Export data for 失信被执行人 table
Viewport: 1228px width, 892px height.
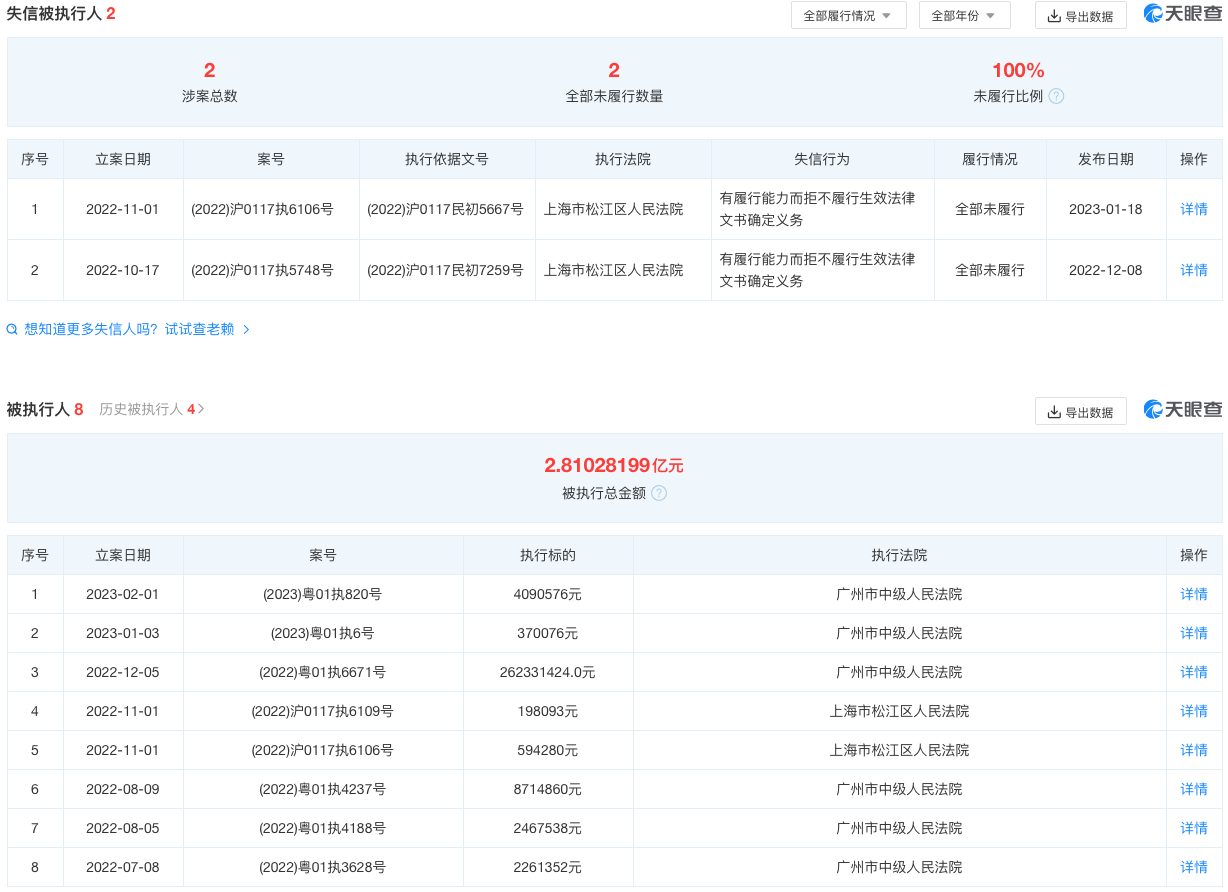point(1080,15)
